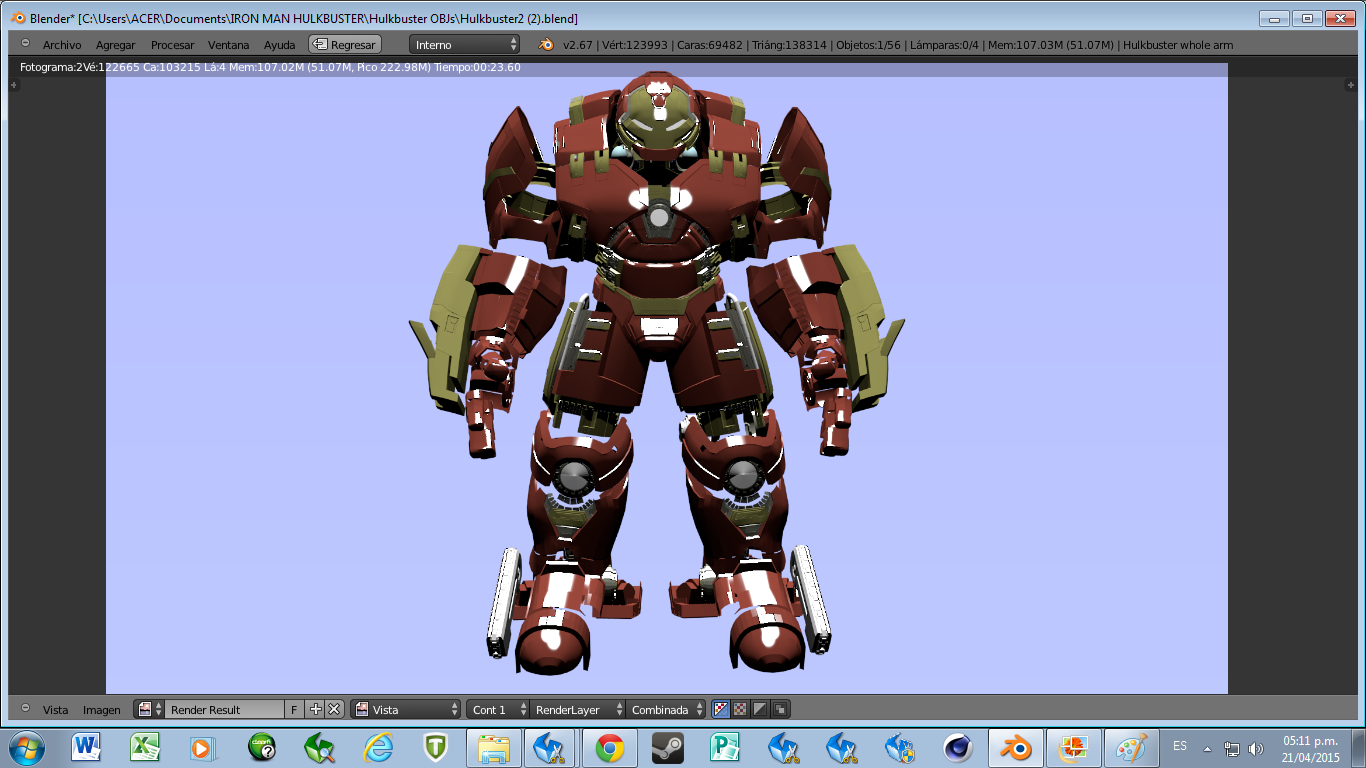Open the Ayuda menu
The height and width of the screenshot is (768, 1366).
(279, 45)
